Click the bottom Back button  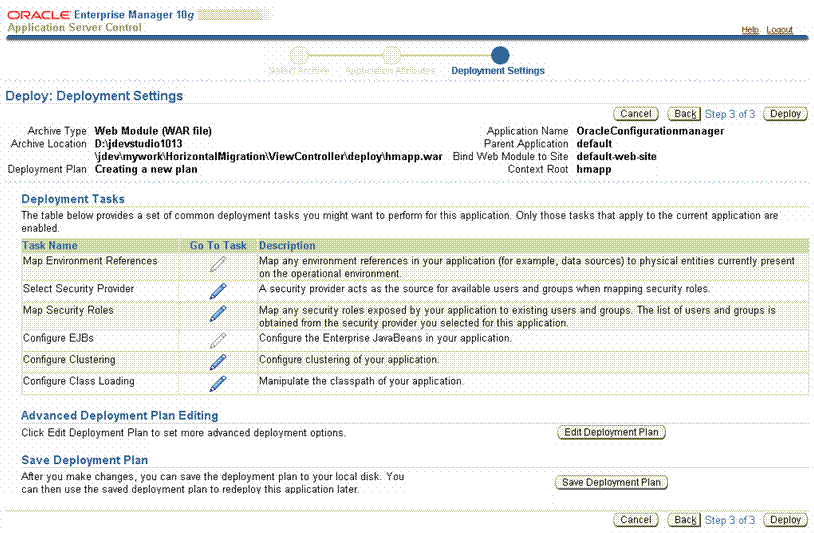[x=685, y=520]
